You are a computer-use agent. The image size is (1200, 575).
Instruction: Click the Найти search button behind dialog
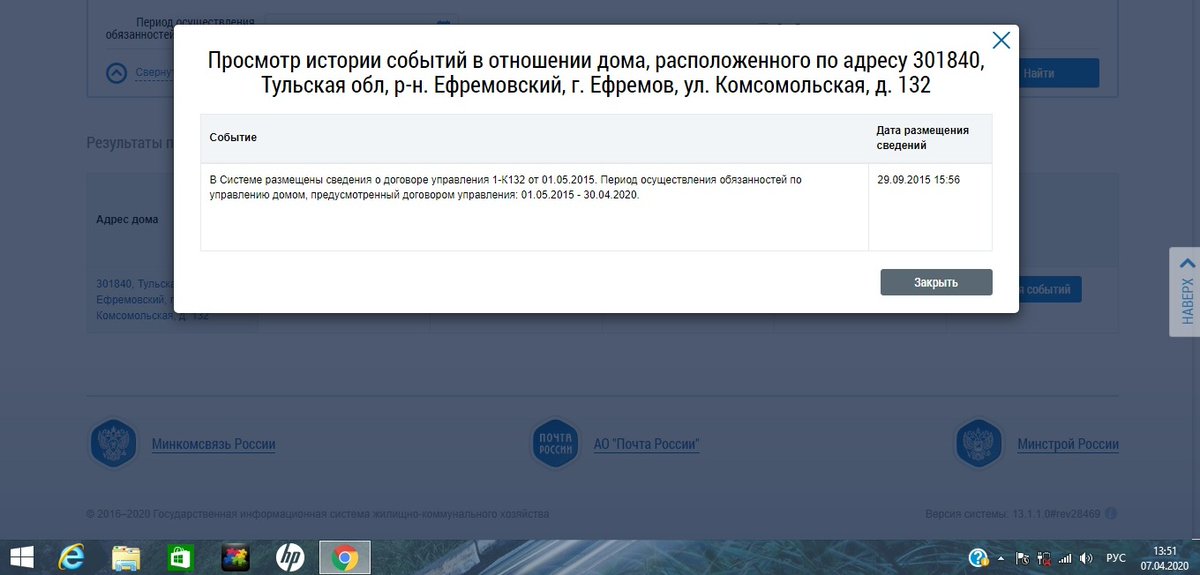pos(1059,73)
